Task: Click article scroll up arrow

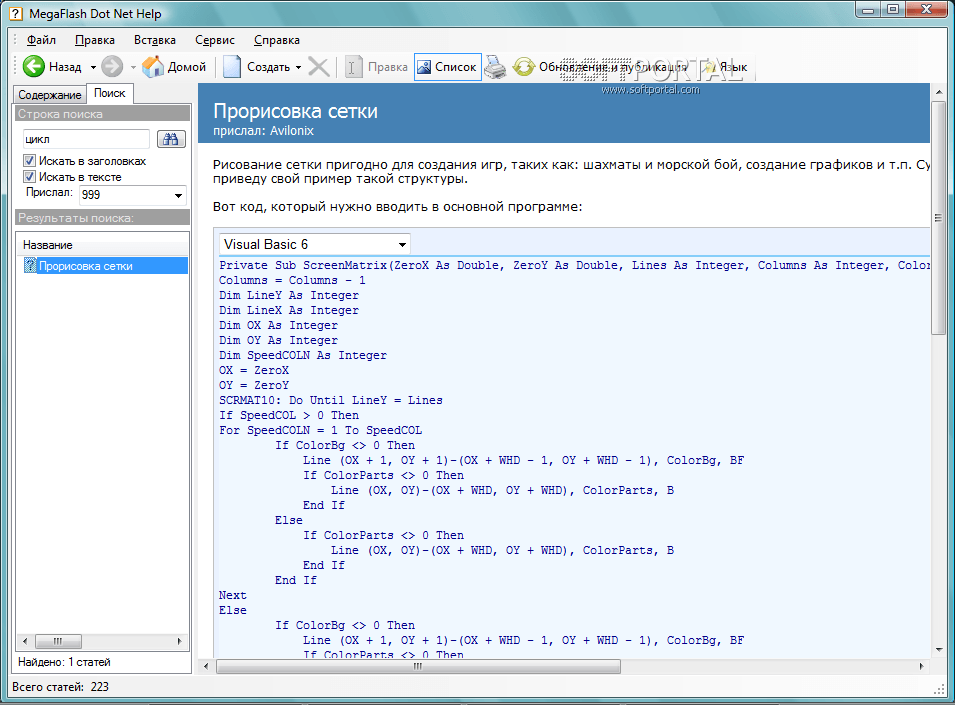Action: point(938,92)
